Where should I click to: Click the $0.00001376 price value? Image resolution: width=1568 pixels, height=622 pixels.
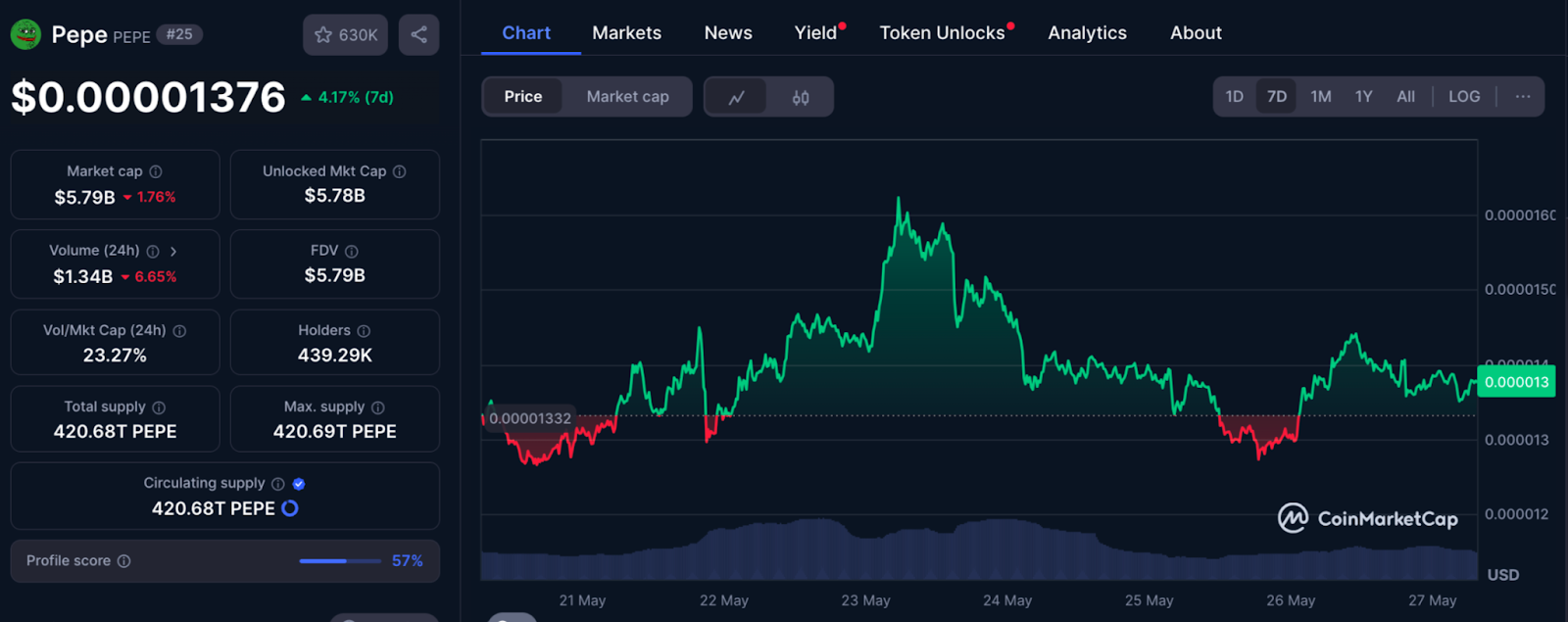(148, 97)
